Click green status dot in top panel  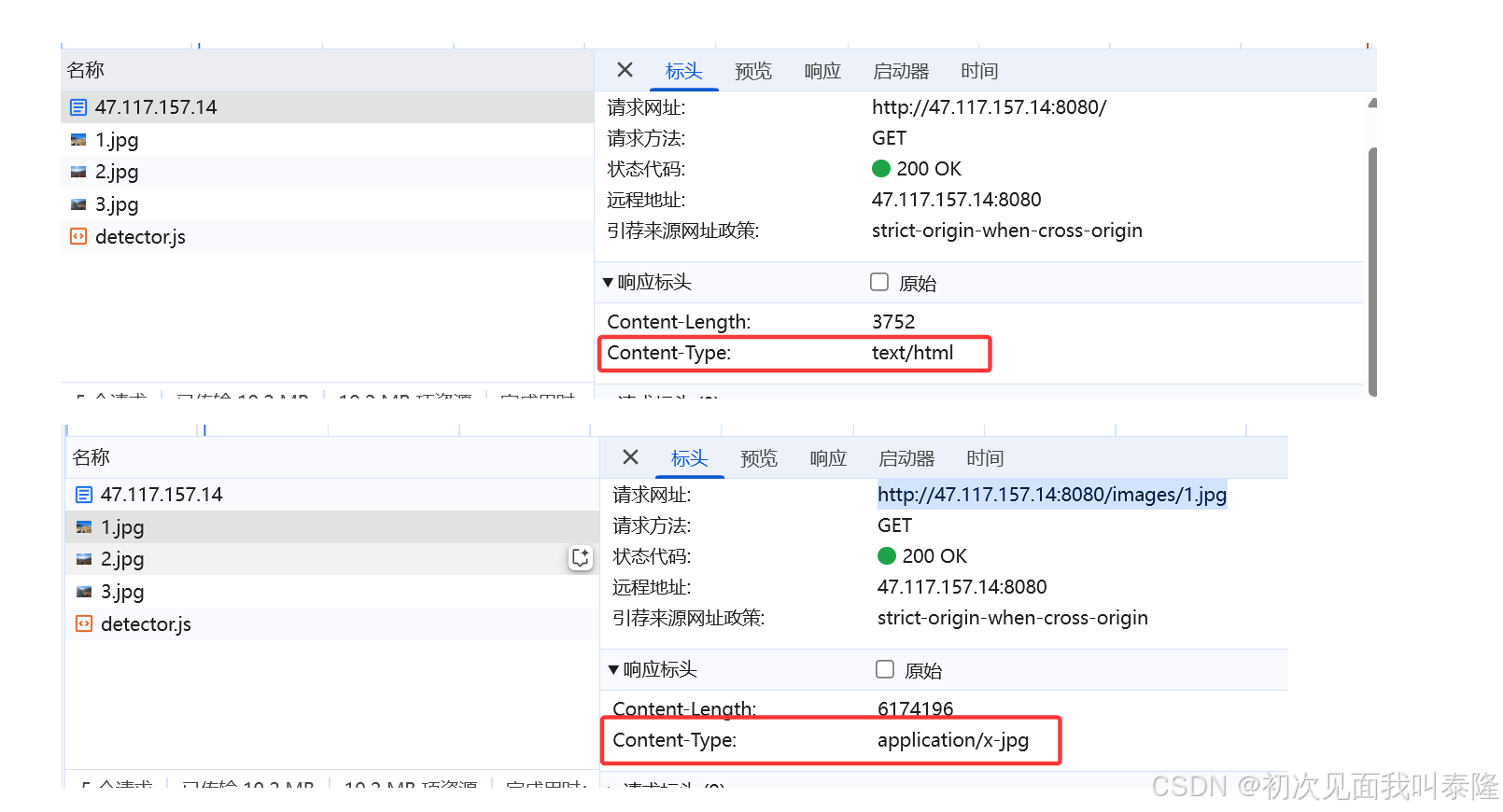(881, 169)
